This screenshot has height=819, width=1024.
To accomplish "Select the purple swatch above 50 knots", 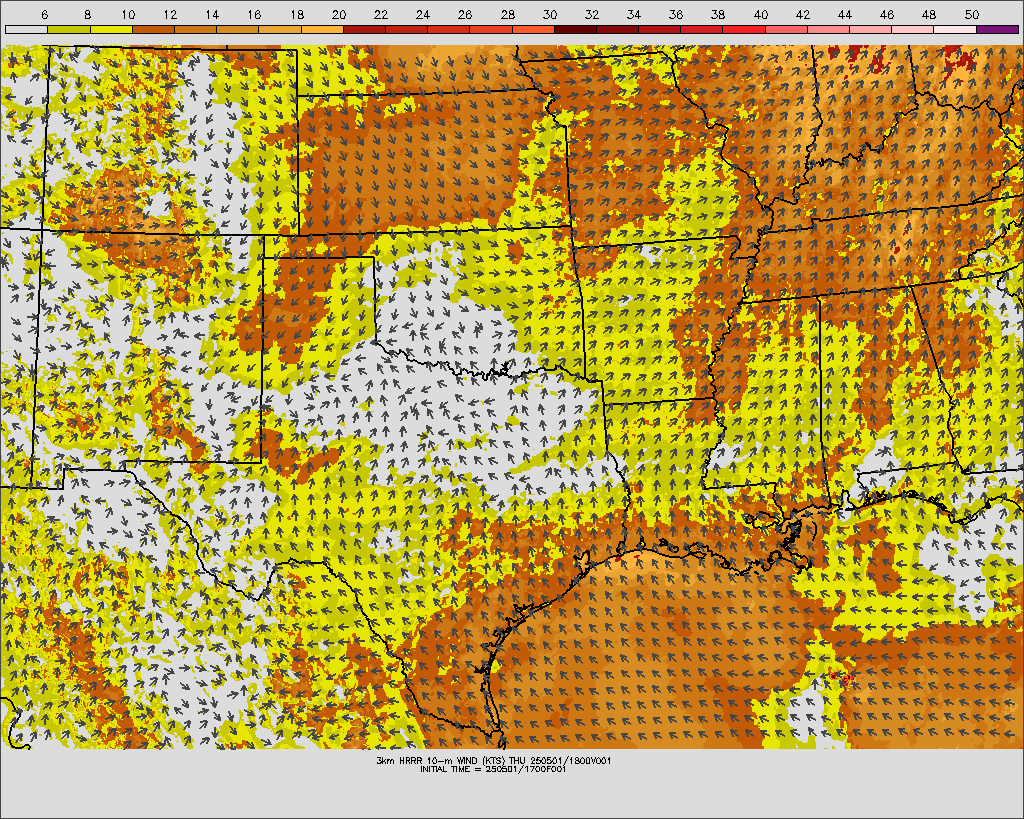I will click(x=998, y=29).
